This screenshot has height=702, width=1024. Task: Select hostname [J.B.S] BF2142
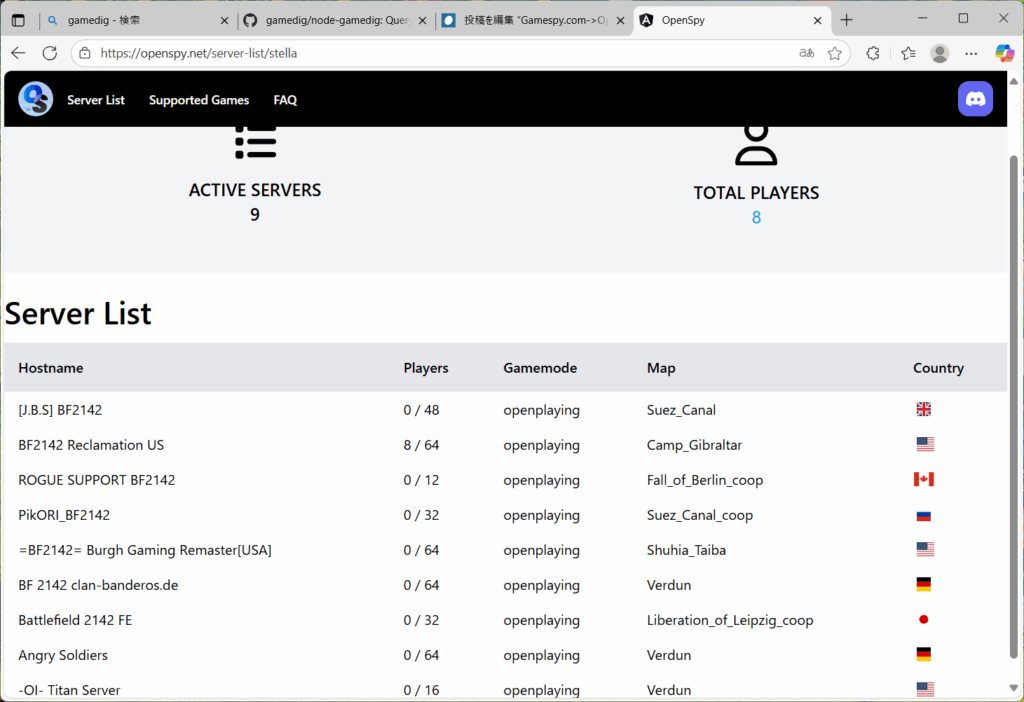(x=60, y=410)
